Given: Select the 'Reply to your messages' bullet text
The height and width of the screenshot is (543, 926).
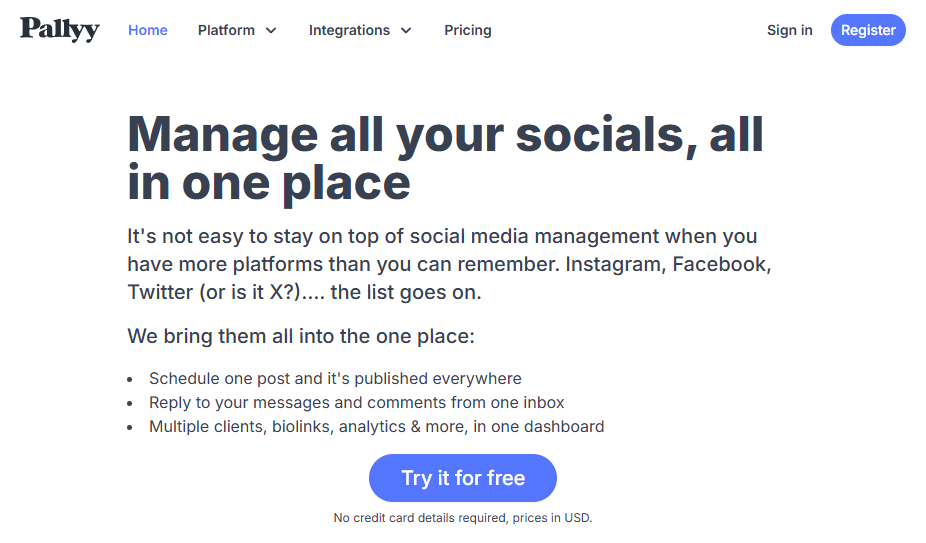Looking at the screenshot, I should coord(357,402).
